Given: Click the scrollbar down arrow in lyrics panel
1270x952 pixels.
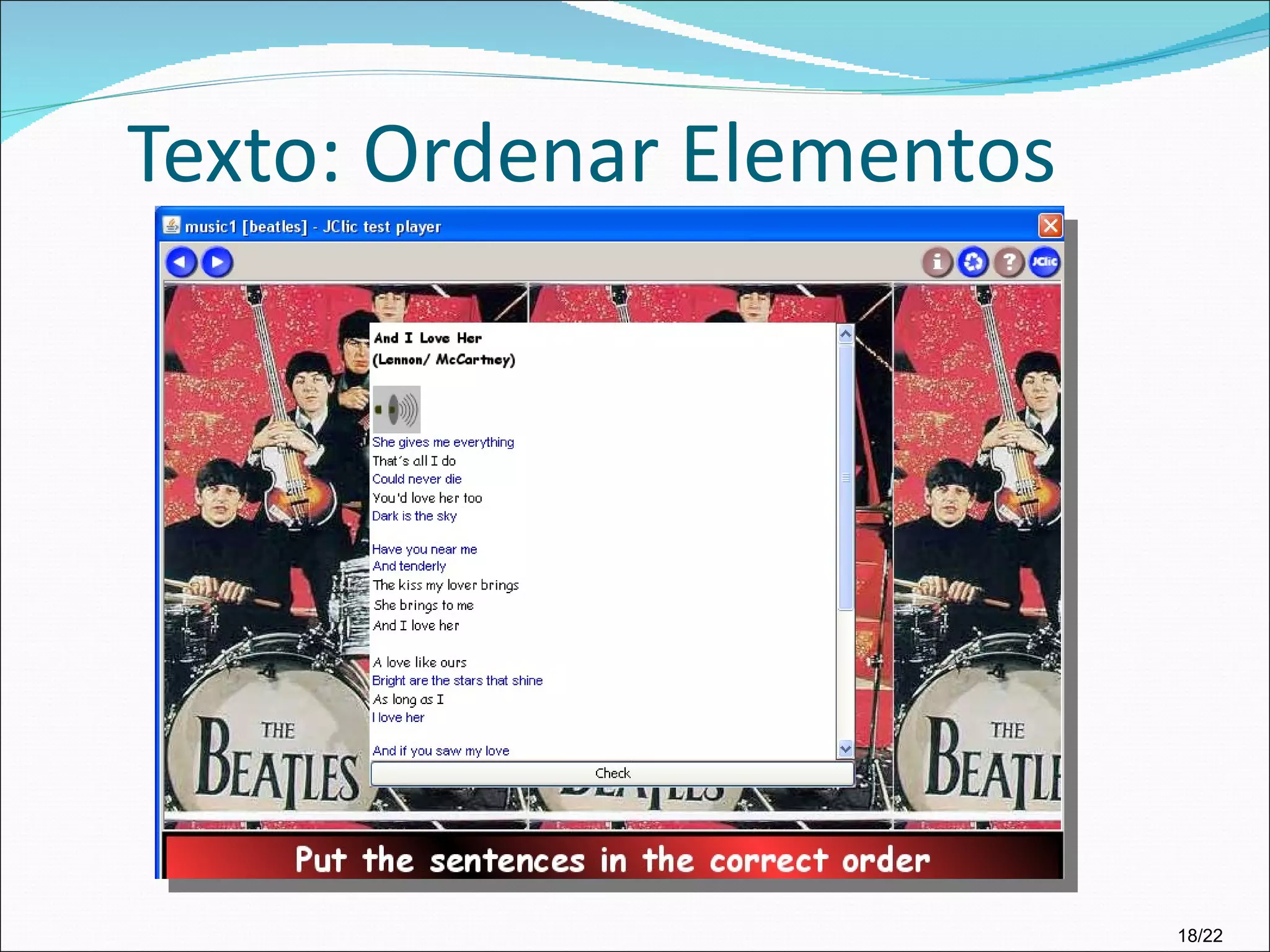Looking at the screenshot, I should 845,749.
